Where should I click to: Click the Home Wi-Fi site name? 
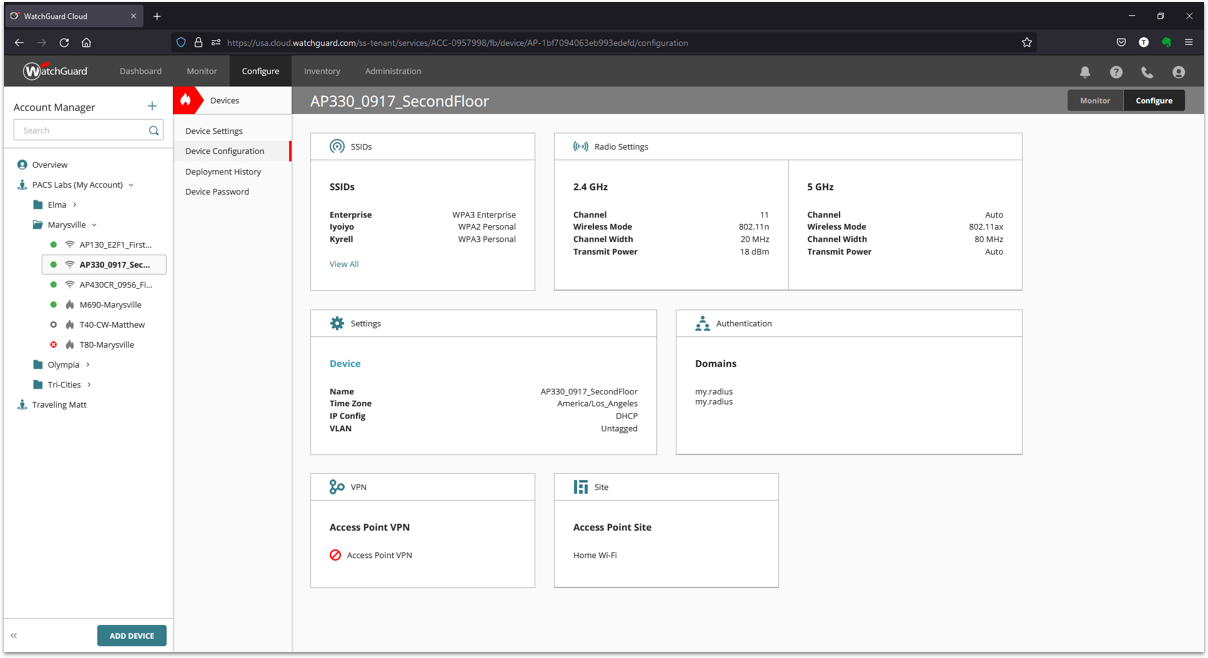coord(595,555)
